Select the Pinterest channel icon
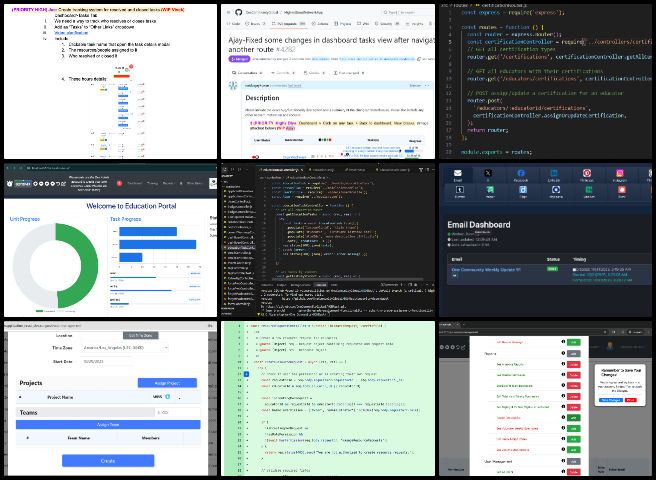This screenshot has width=656, height=480. tap(587, 173)
